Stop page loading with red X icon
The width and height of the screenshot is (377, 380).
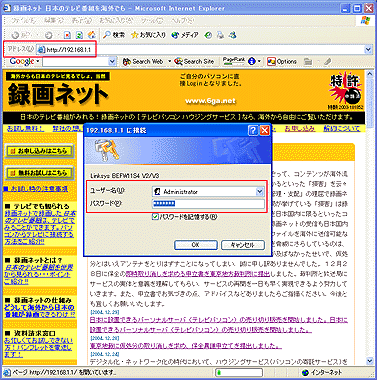tap(67, 35)
